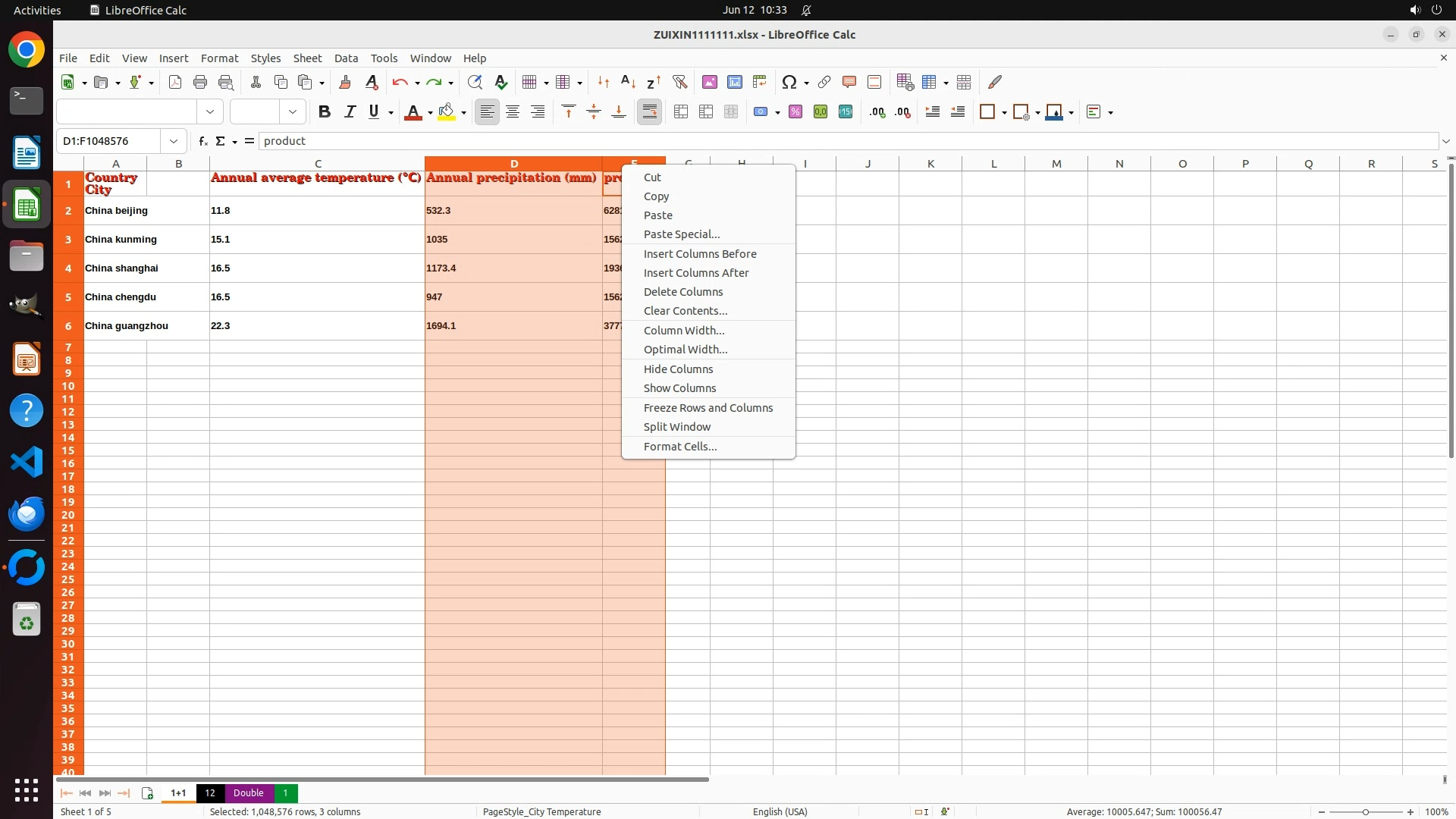1456x819 pixels.
Task: Click the formula input line
Action: pyautogui.click(x=834, y=141)
